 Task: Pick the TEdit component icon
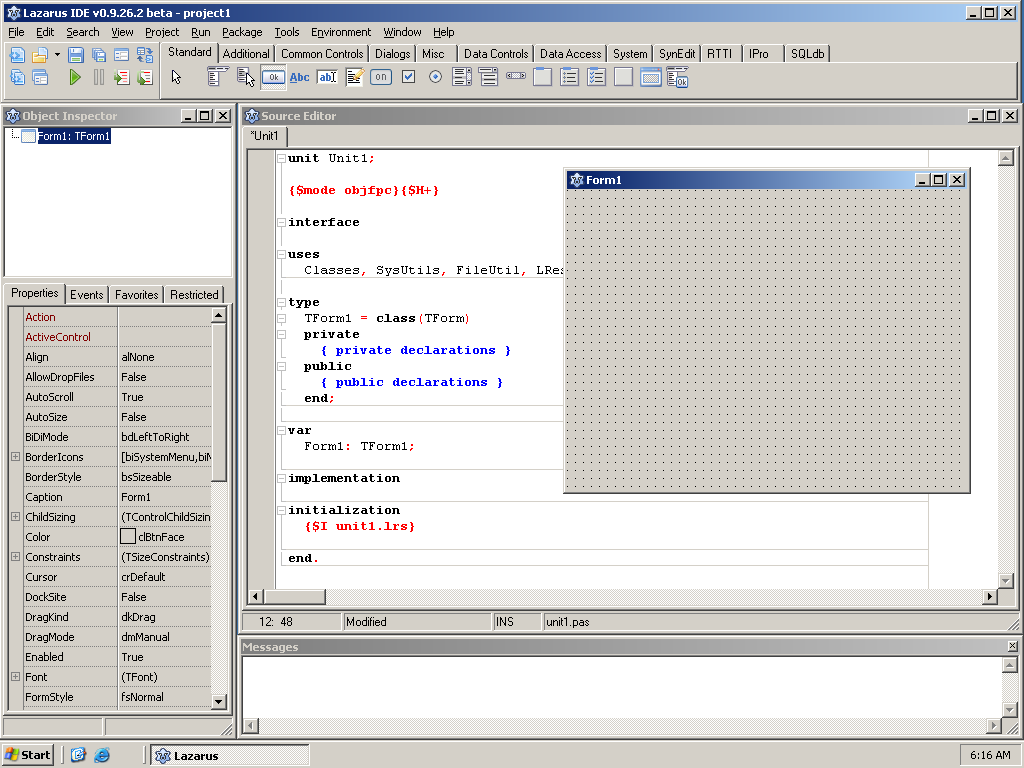click(327, 77)
